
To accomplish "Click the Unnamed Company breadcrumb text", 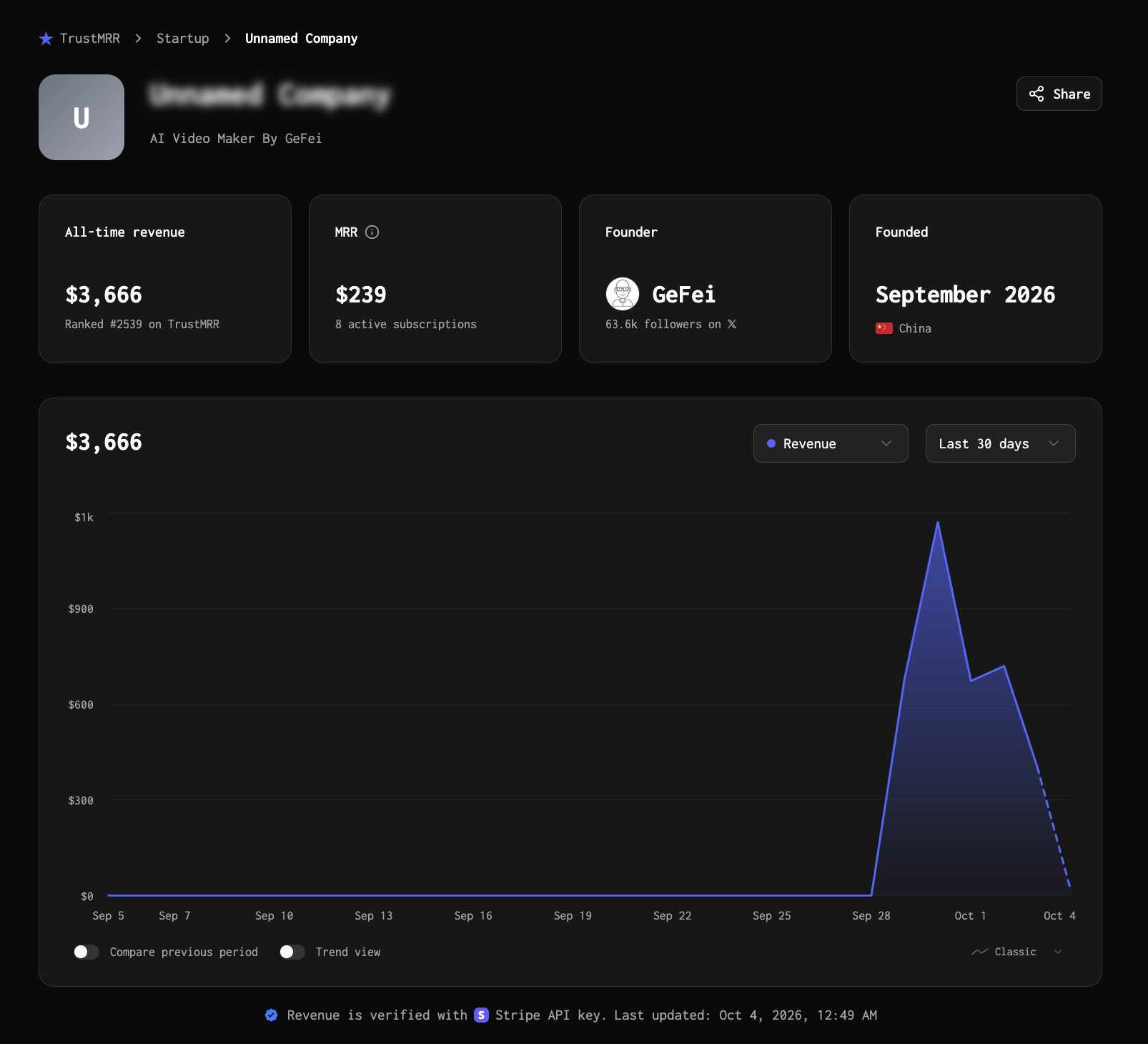I will [301, 39].
